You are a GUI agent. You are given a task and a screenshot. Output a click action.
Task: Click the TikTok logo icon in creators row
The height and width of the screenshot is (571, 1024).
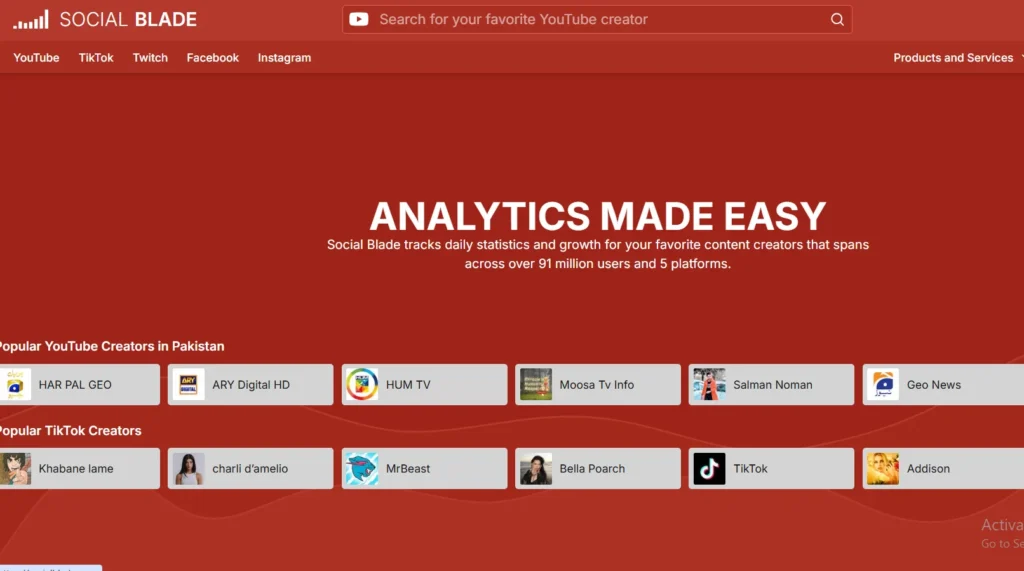709,468
